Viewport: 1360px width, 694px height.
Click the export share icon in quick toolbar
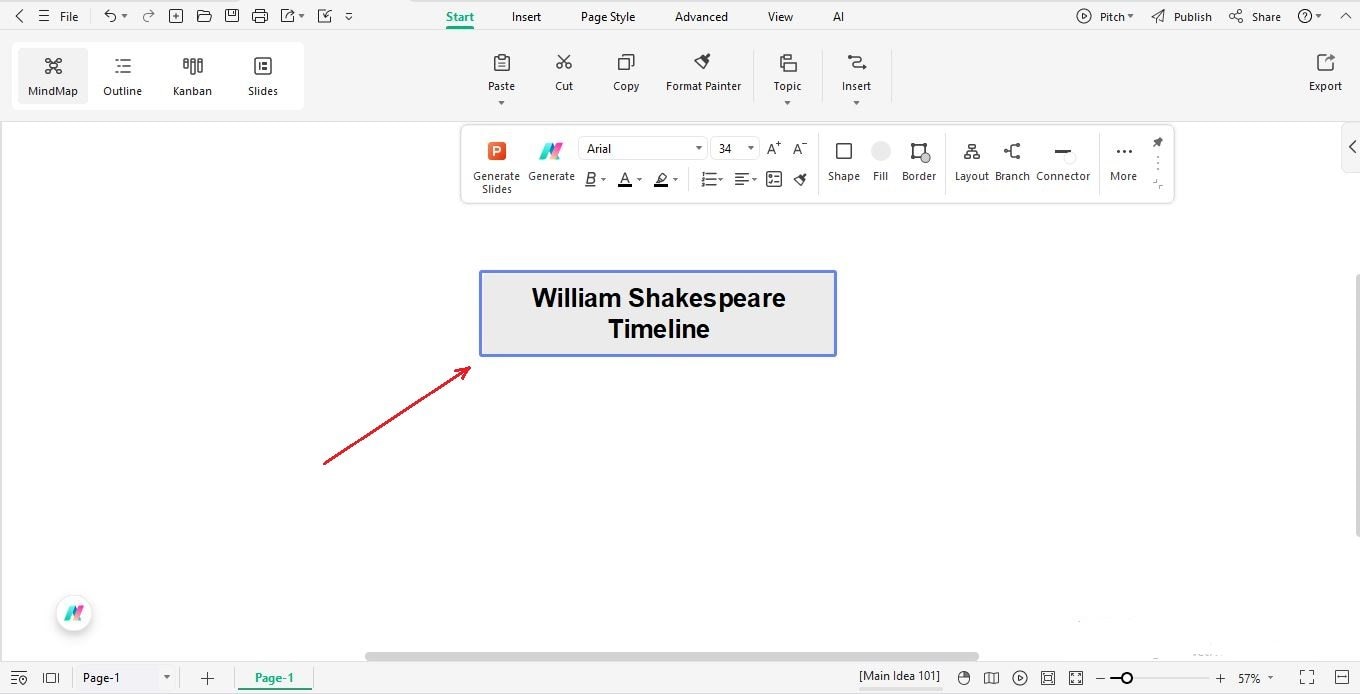coord(288,16)
